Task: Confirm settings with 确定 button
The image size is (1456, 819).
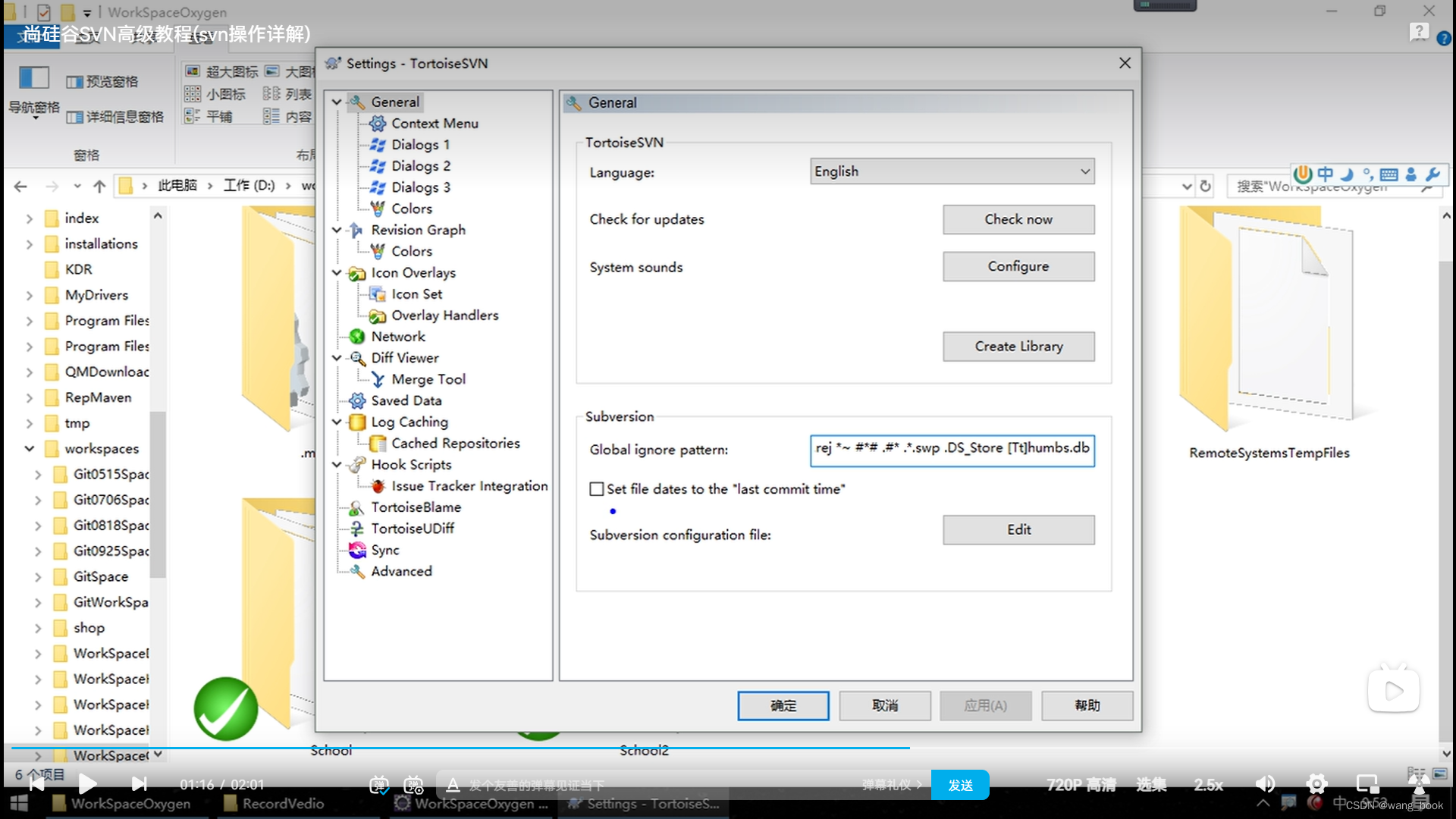Action: 783,705
